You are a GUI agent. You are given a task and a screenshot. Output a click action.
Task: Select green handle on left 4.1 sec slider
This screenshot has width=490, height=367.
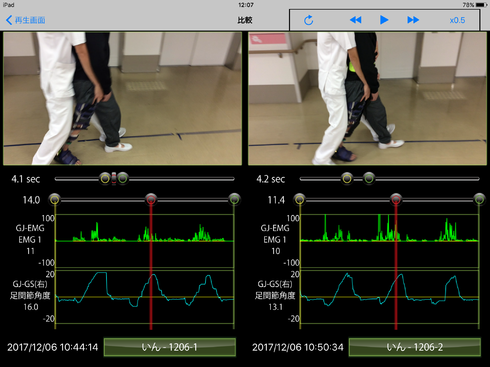[x=123, y=179]
